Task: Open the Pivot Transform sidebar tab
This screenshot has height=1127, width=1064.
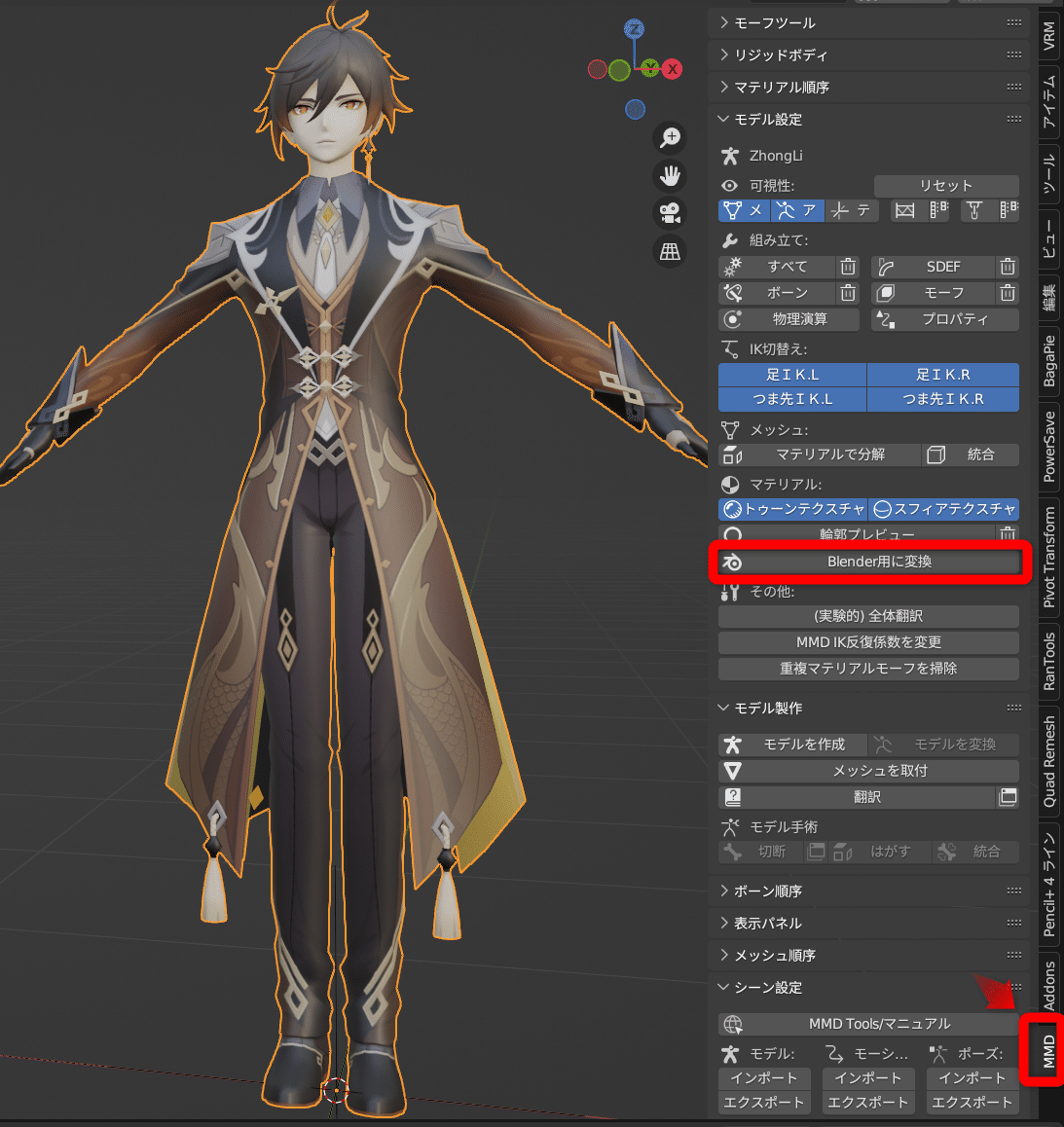Action: pyautogui.click(x=1049, y=557)
